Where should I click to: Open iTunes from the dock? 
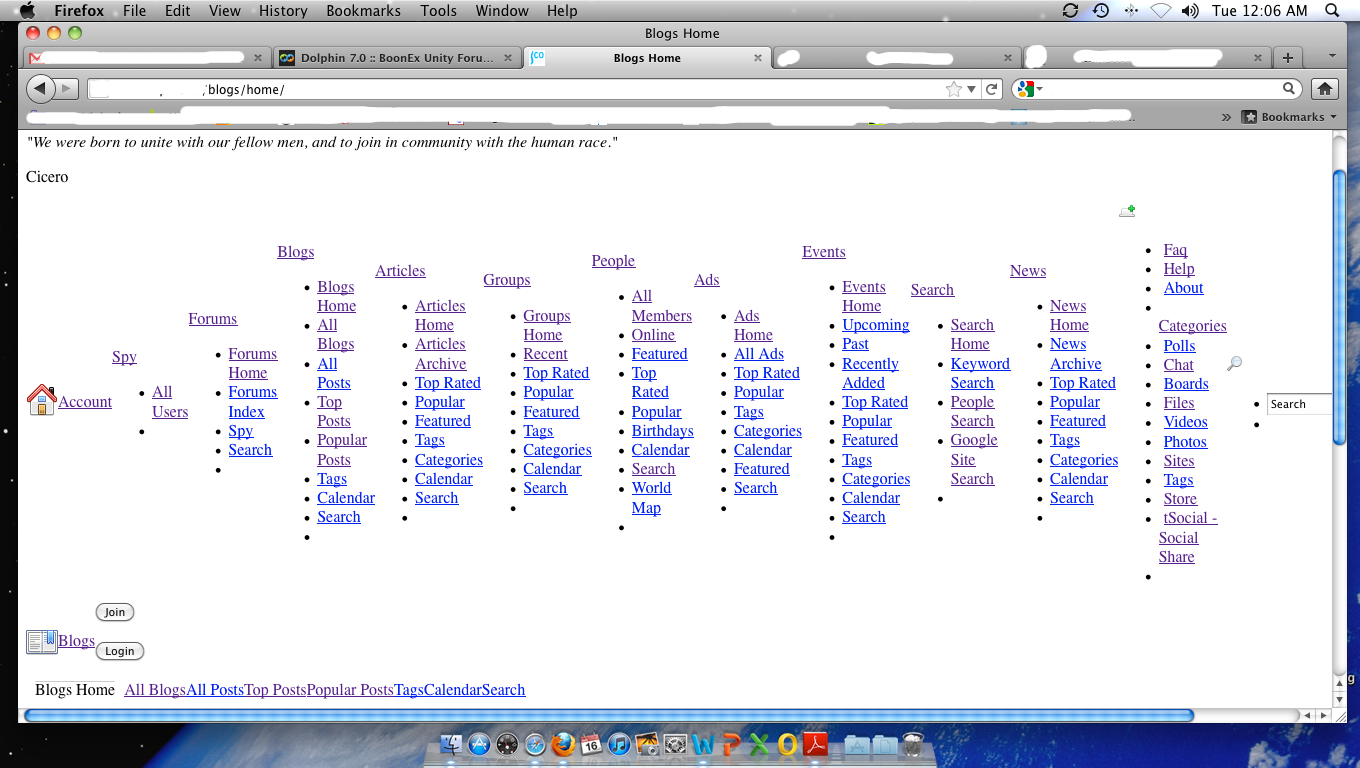coord(618,744)
